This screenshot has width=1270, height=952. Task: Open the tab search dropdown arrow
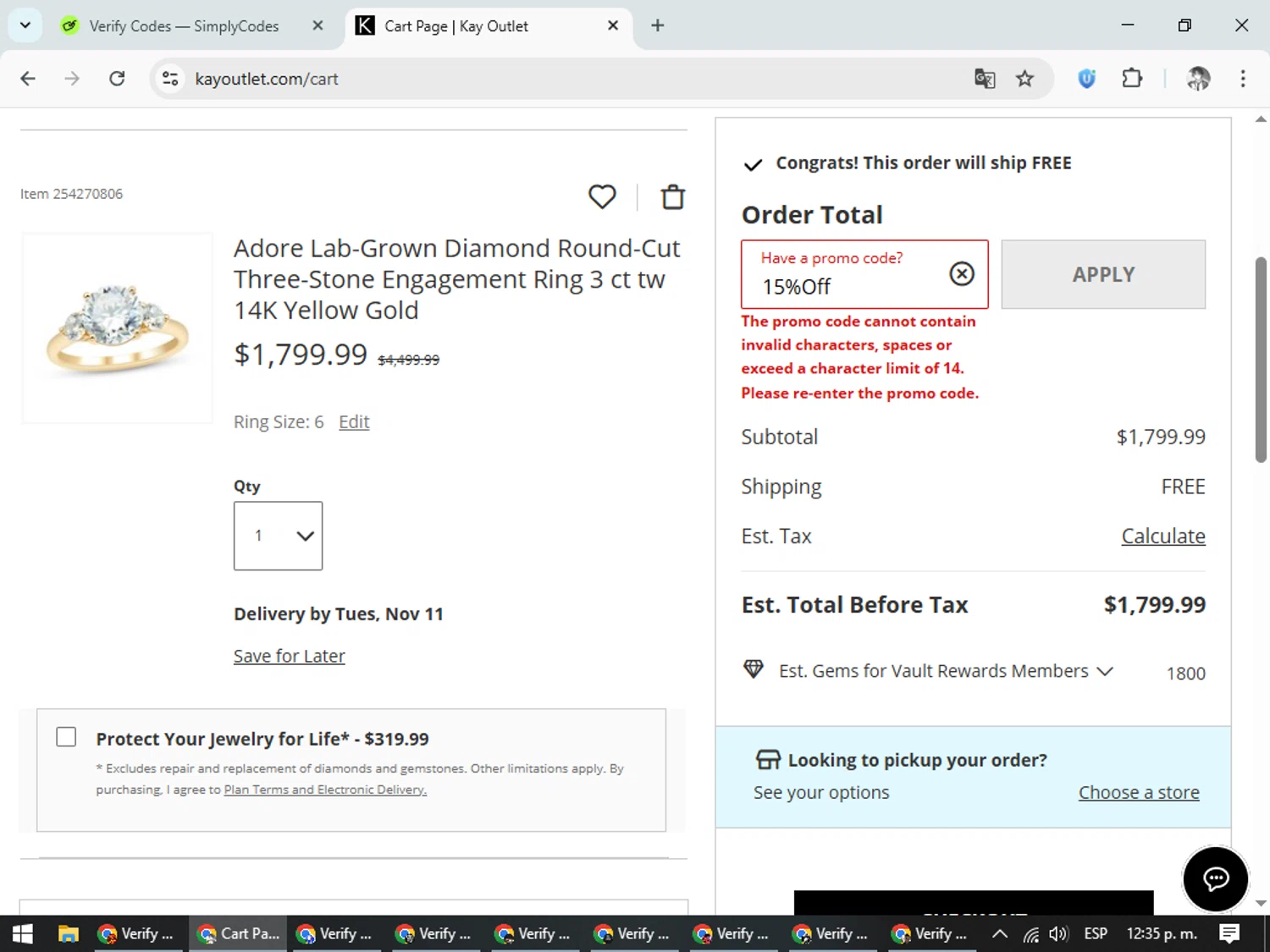point(25,25)
